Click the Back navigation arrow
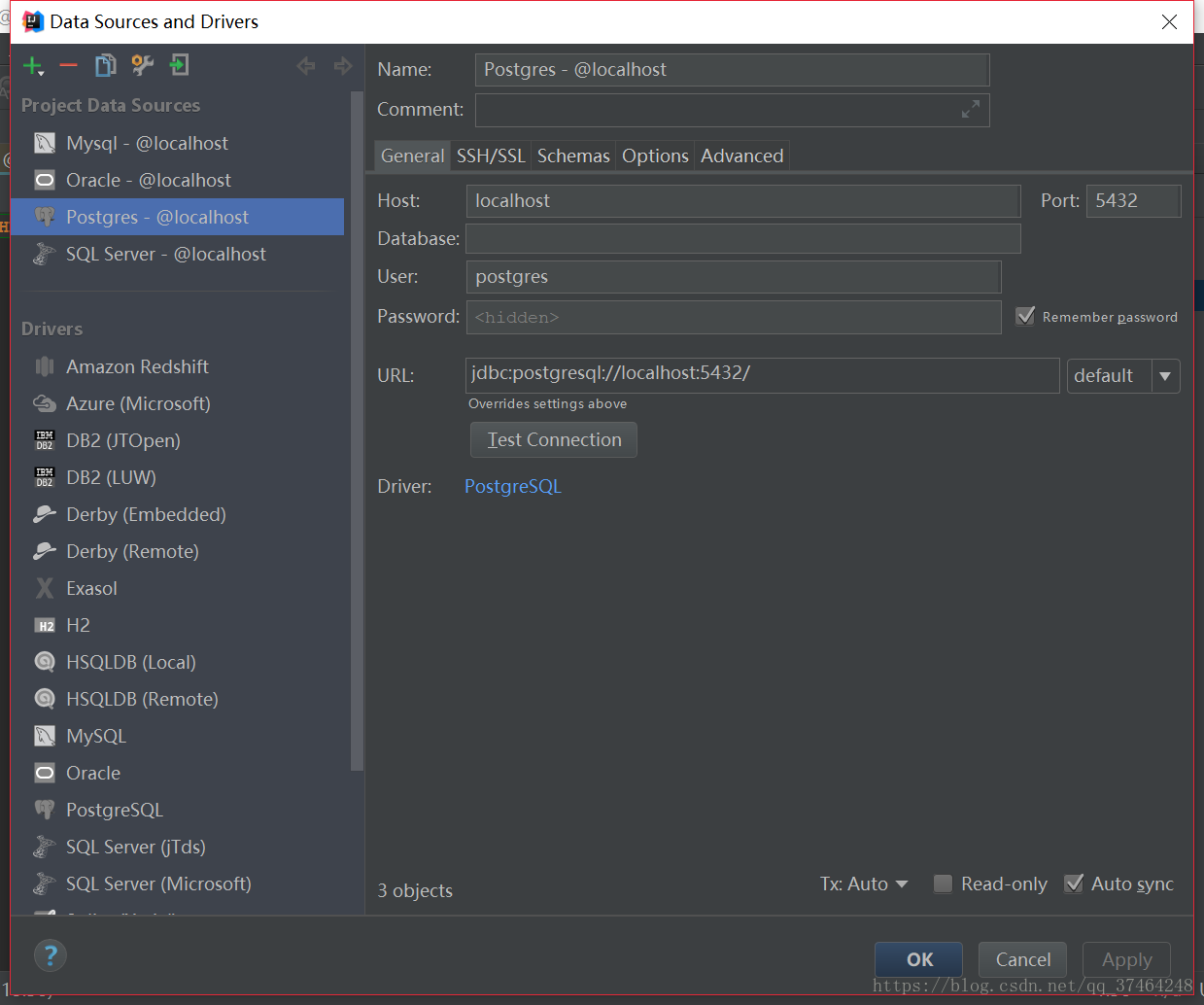1204x1005 pixels. [x=306, y=66]
